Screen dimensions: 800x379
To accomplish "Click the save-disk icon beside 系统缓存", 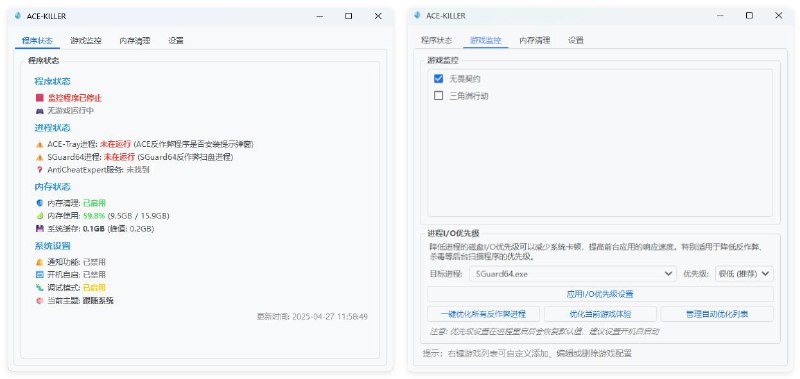I will click(40, 229).
